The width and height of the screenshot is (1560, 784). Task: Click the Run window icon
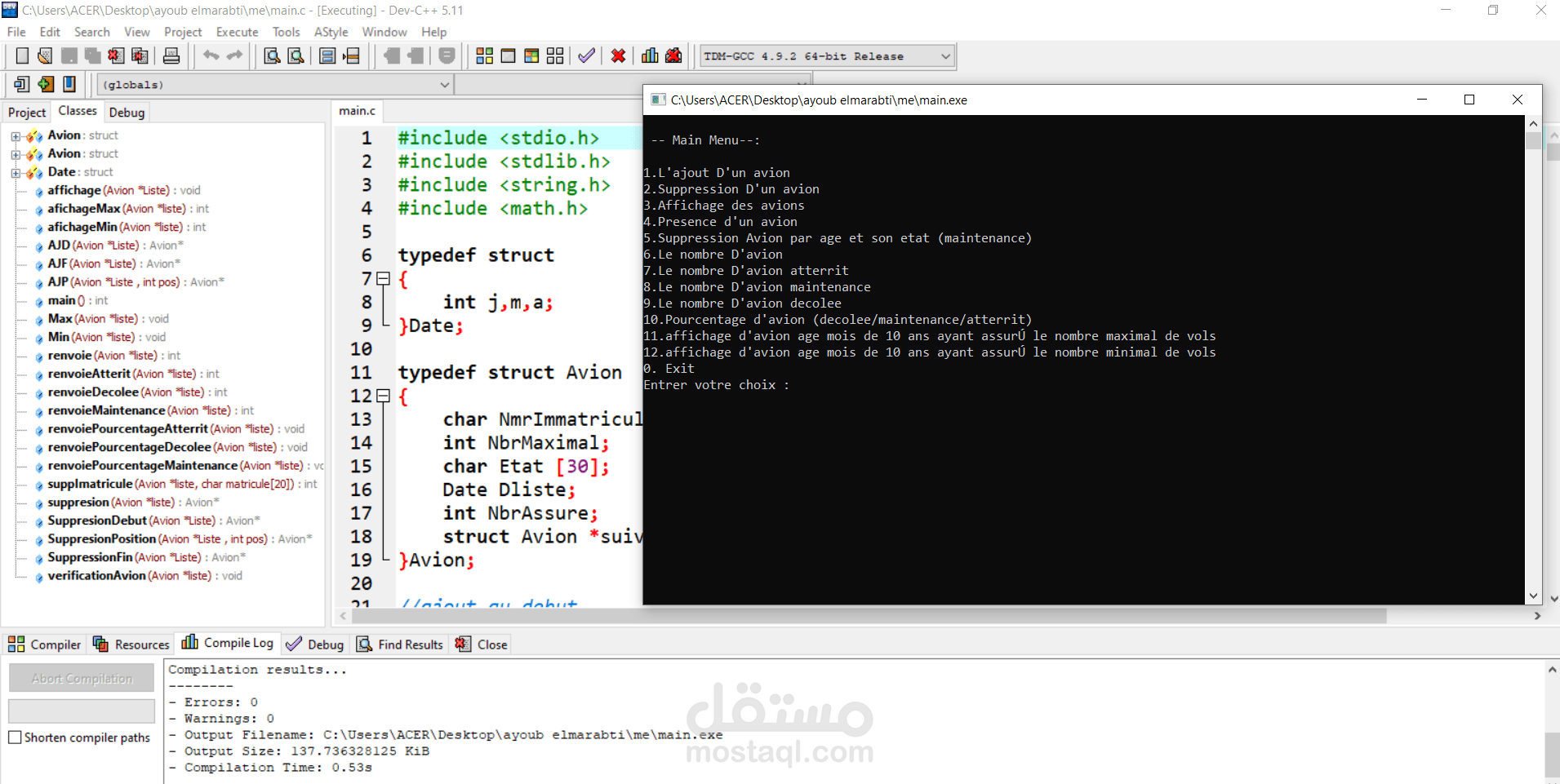(508, 55)
